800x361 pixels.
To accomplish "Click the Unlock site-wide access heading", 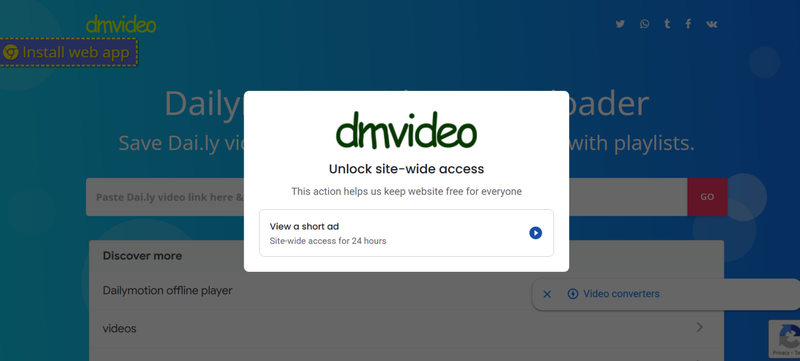I will [x=406, y=169].
